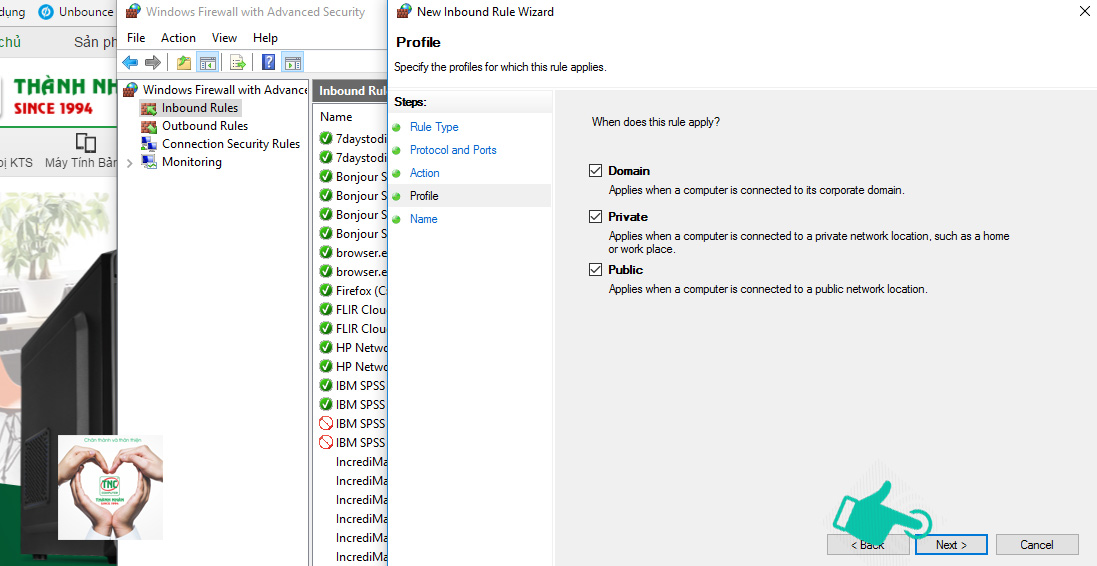Go to the Name wizard step
This screenshot has height=566, width=1097.
pyautogui.click(x=423, y=219)
